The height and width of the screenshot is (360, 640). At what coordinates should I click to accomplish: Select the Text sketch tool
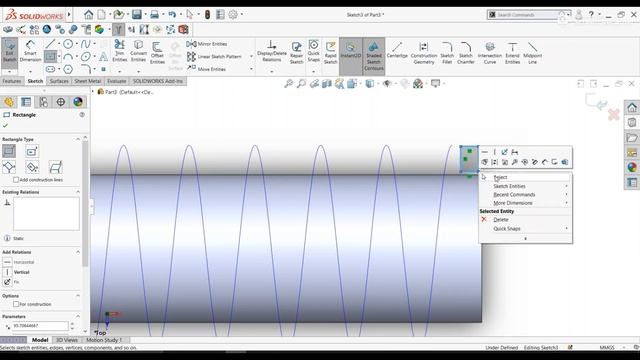(x=104, y=56)
